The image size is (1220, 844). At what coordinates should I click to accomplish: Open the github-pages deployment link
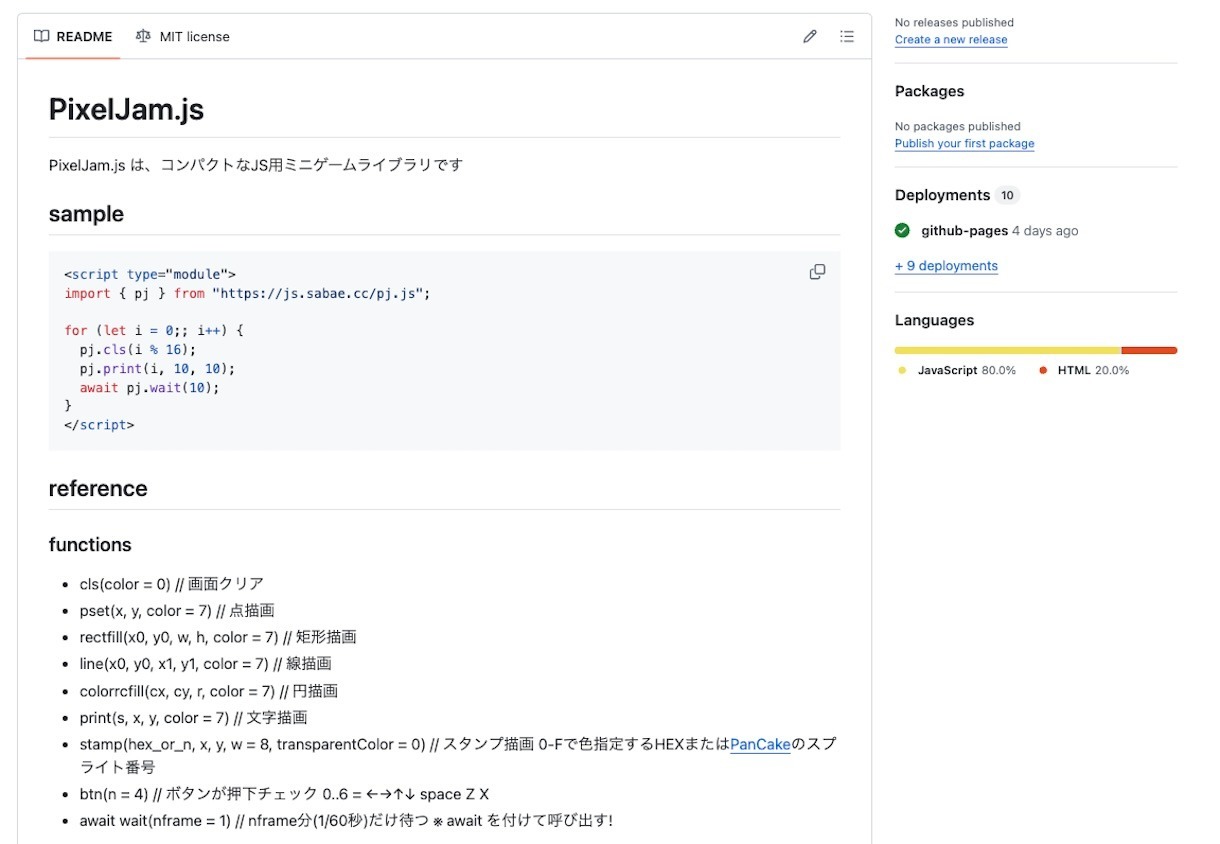(964, 231)
